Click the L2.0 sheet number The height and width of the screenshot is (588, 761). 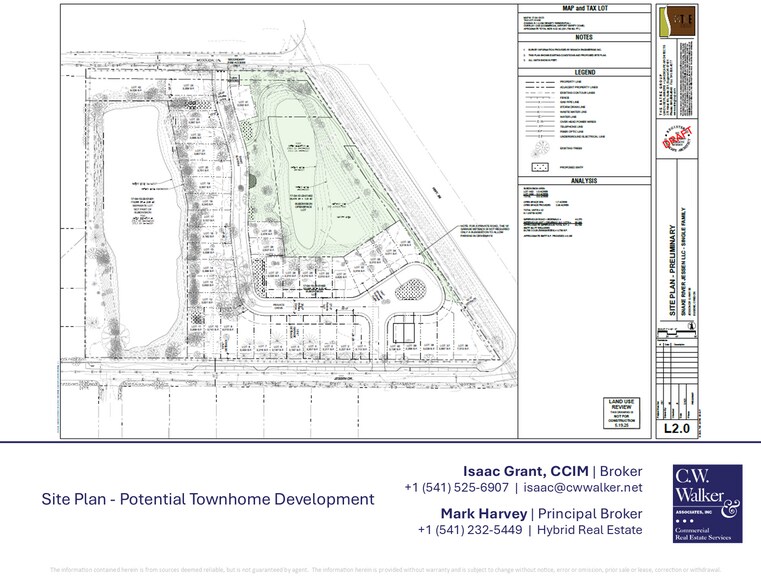[x=677, y=428]
